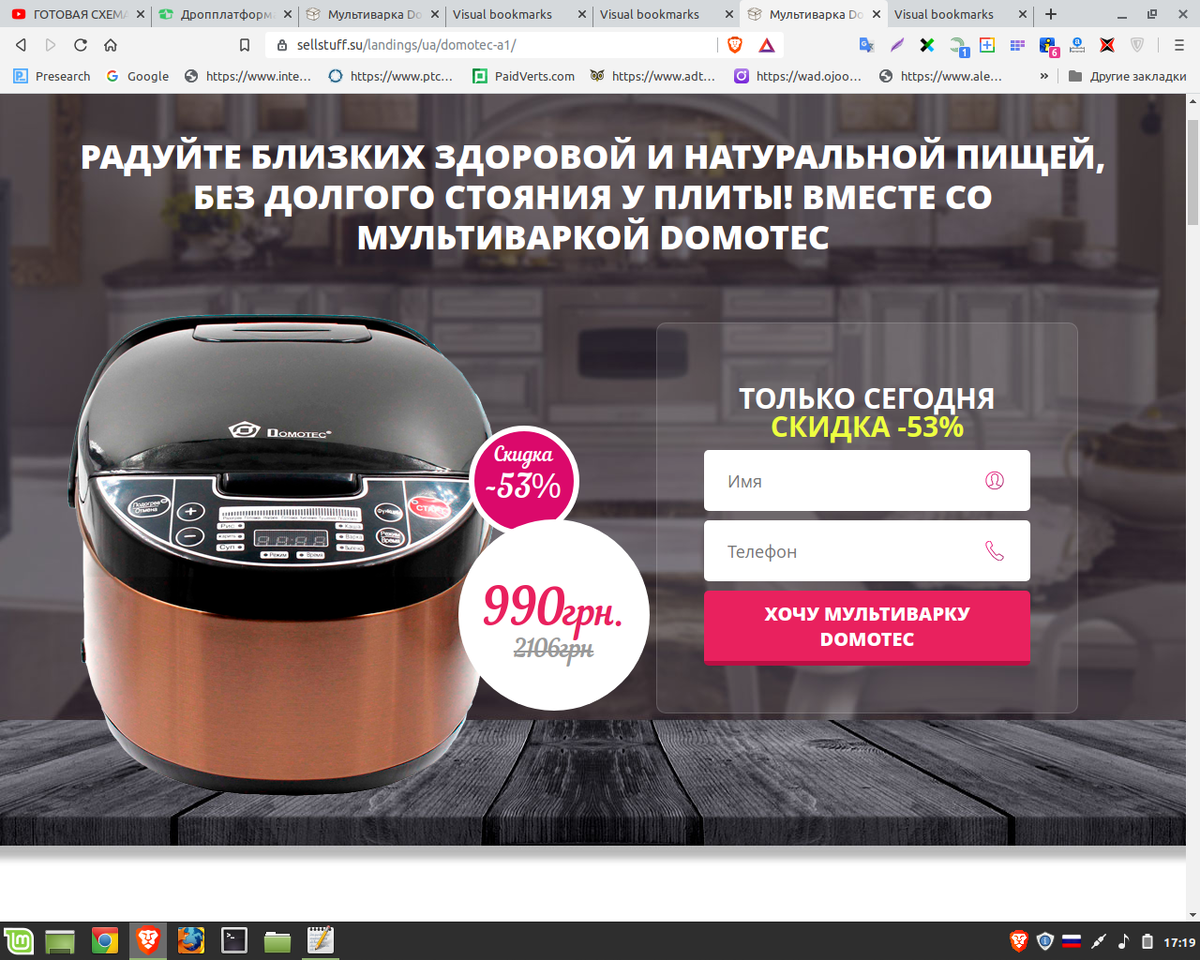
Task: Focus the Имя input field
Action: click(x=867, y=480)
